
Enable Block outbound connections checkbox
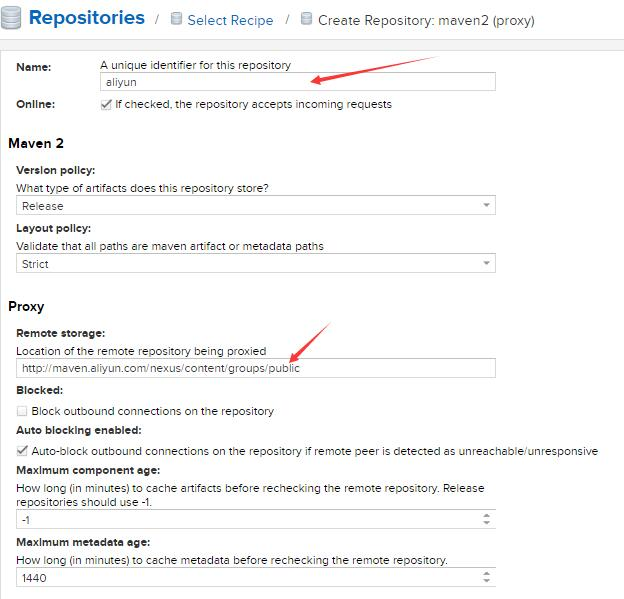[22, 411]
